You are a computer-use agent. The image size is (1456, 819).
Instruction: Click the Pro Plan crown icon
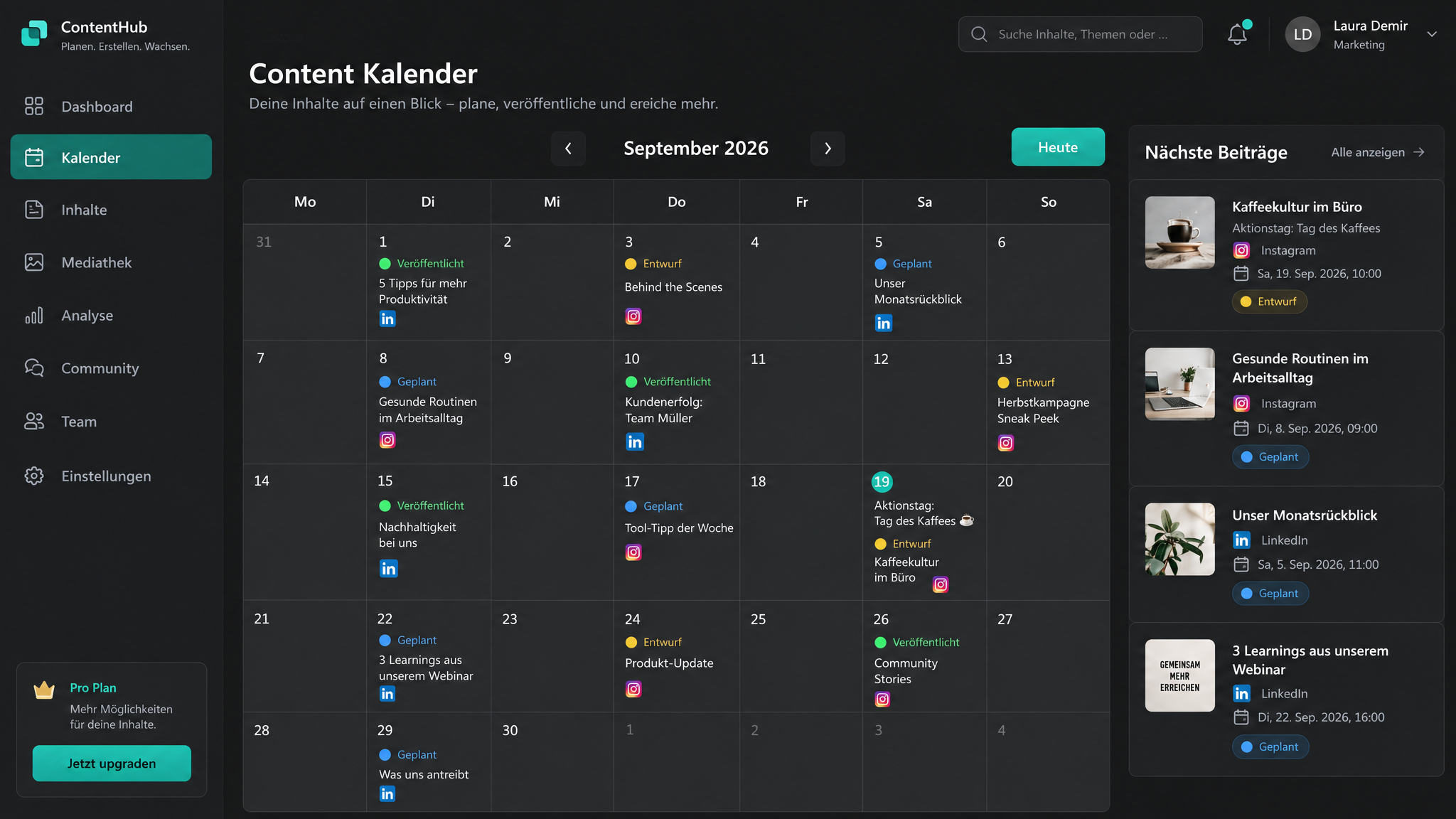tap(44, 690)
